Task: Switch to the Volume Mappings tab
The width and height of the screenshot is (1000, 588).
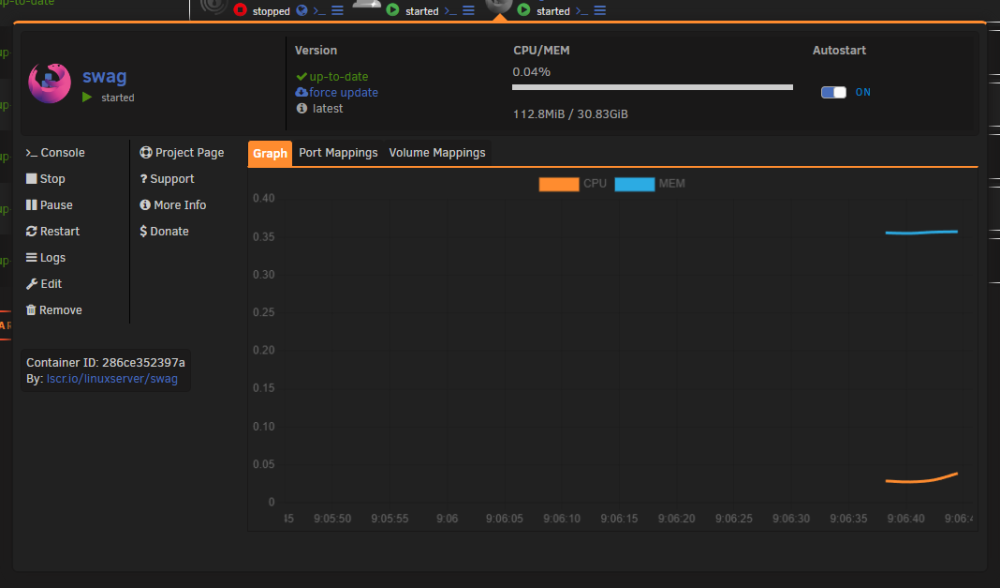Action: tap(437, 152)
